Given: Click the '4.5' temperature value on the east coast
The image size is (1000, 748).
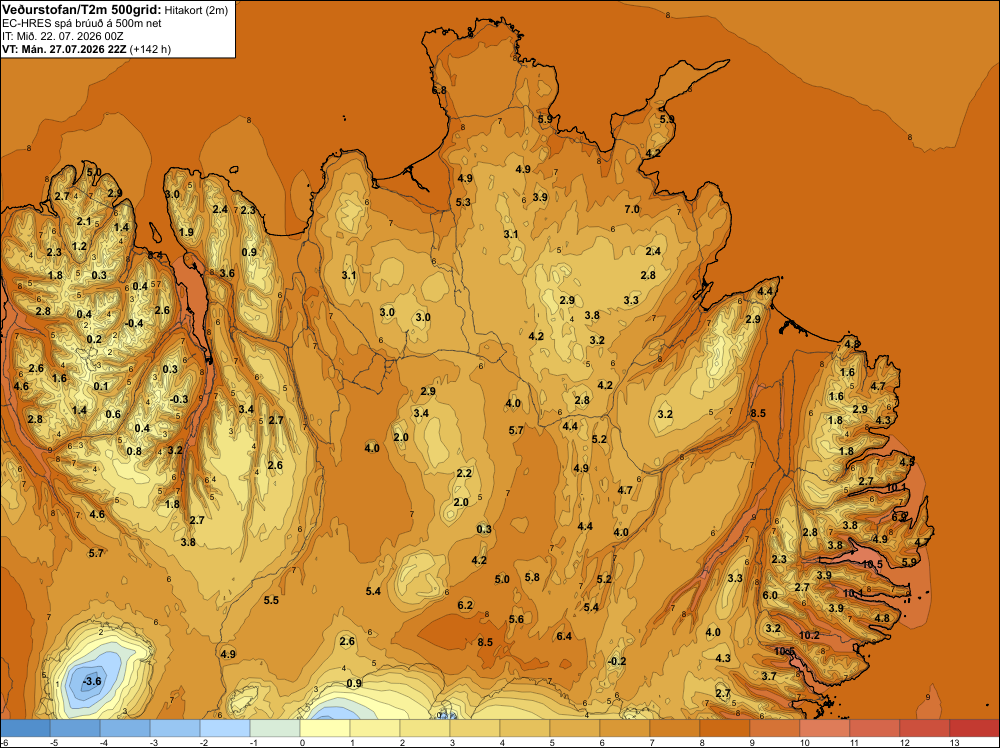Looking at the screenshot, I should click(907, 461).
